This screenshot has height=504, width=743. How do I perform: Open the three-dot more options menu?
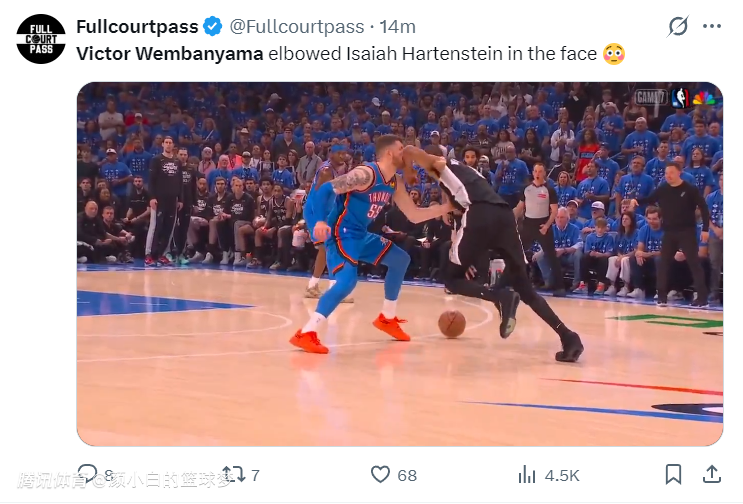tap(712, 27)
